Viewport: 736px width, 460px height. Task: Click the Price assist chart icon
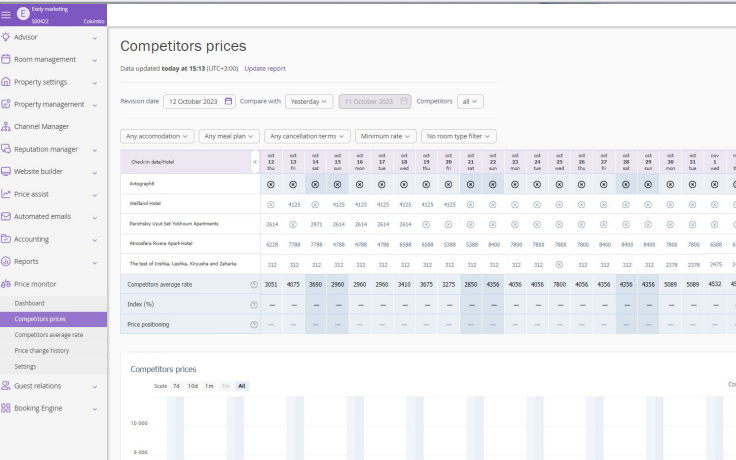pyautogui.click(x=6, y=194)
